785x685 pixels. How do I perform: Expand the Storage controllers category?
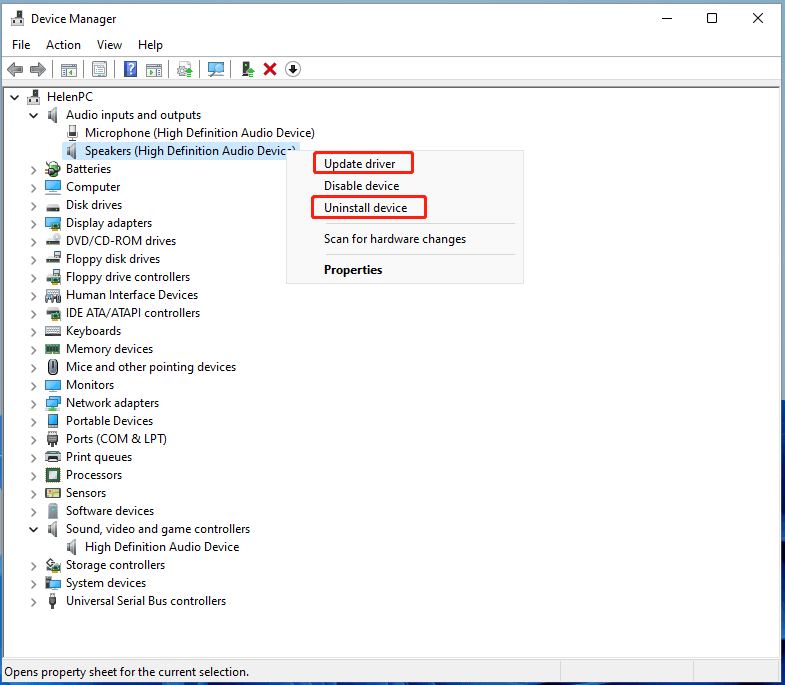click(34, 566)
